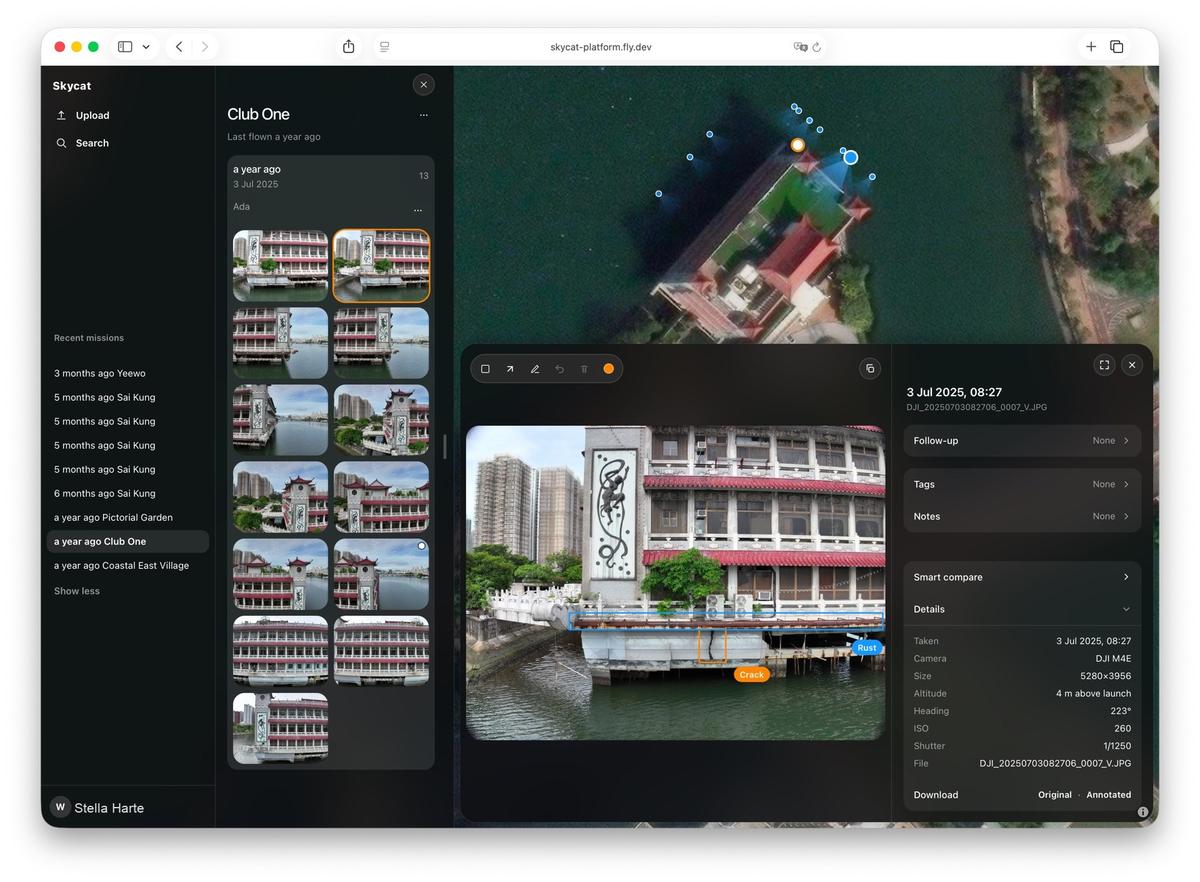The height and width of the screenshot is (882, 1200).
Task: Click the orange-ringed map marker
Action: [798, 145]
